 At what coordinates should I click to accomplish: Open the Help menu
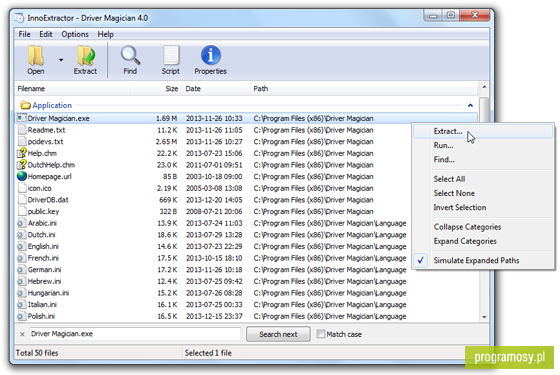(105, 34)
